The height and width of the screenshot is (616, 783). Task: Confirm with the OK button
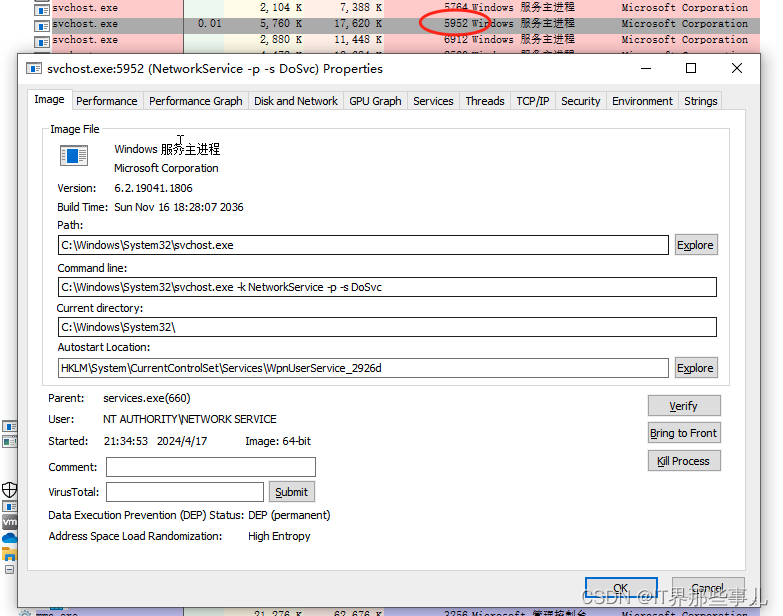(621, 588)
